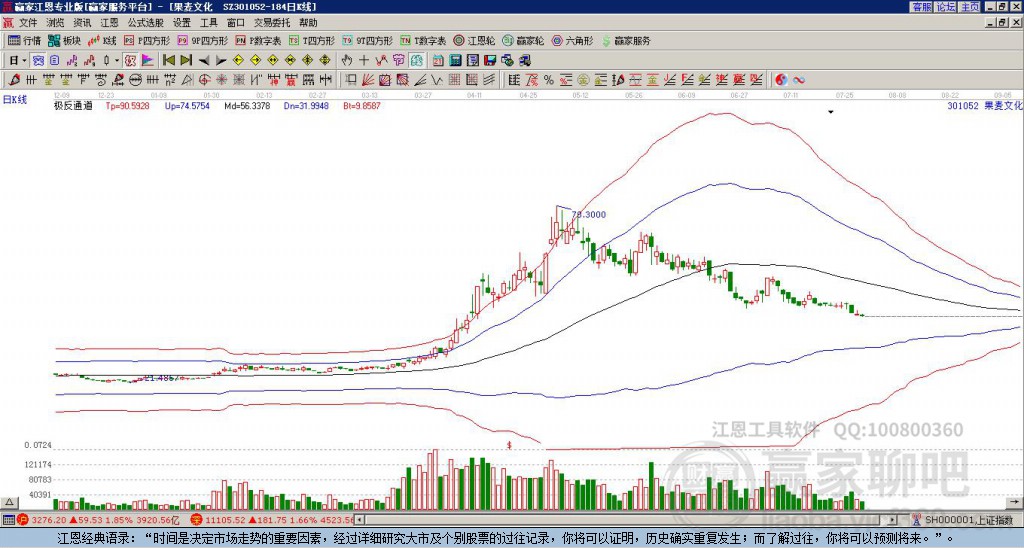Click the horizontal scrollbar left arrow
The image size is (1024, 548).
pyautogui.click(x=359, y=520)
